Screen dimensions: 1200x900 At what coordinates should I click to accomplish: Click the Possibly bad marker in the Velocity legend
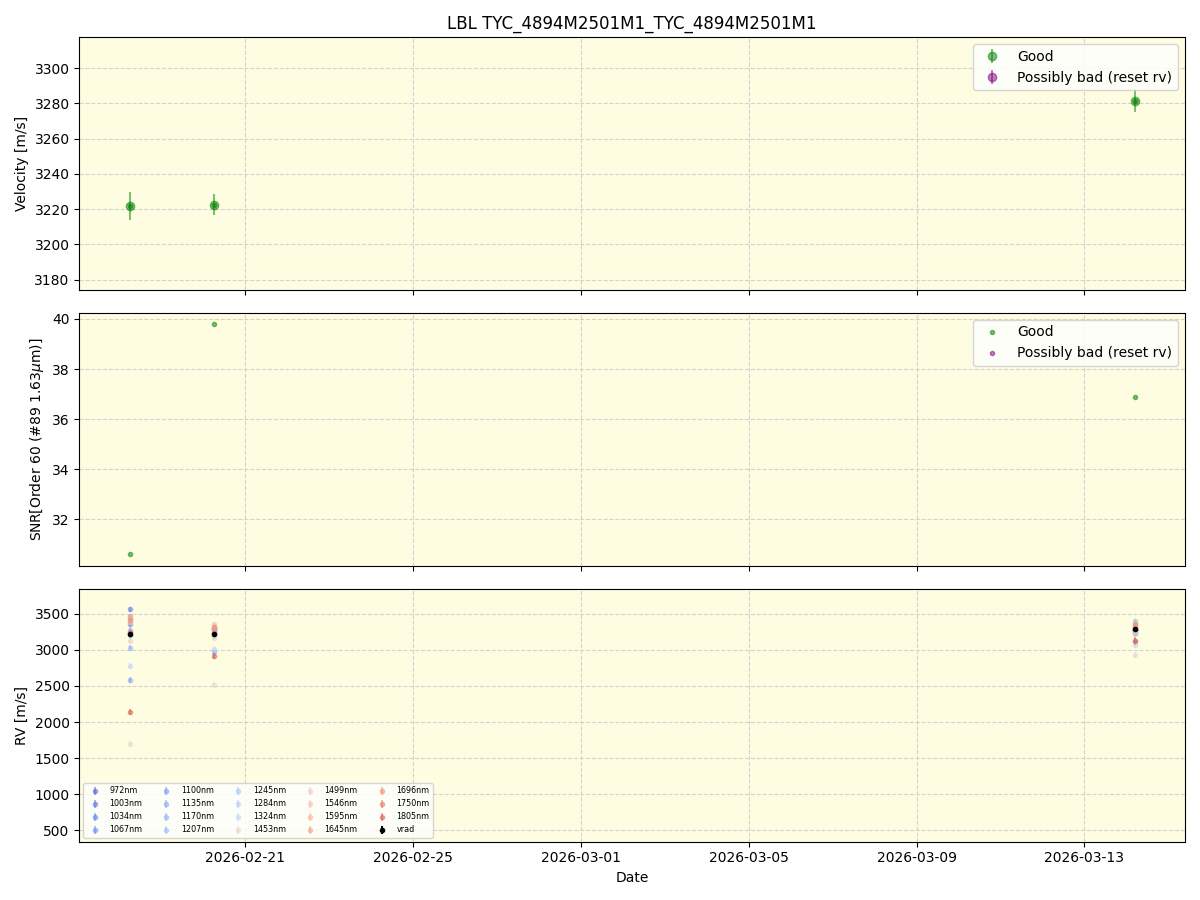pyautogui.click(x=992, y=77)
